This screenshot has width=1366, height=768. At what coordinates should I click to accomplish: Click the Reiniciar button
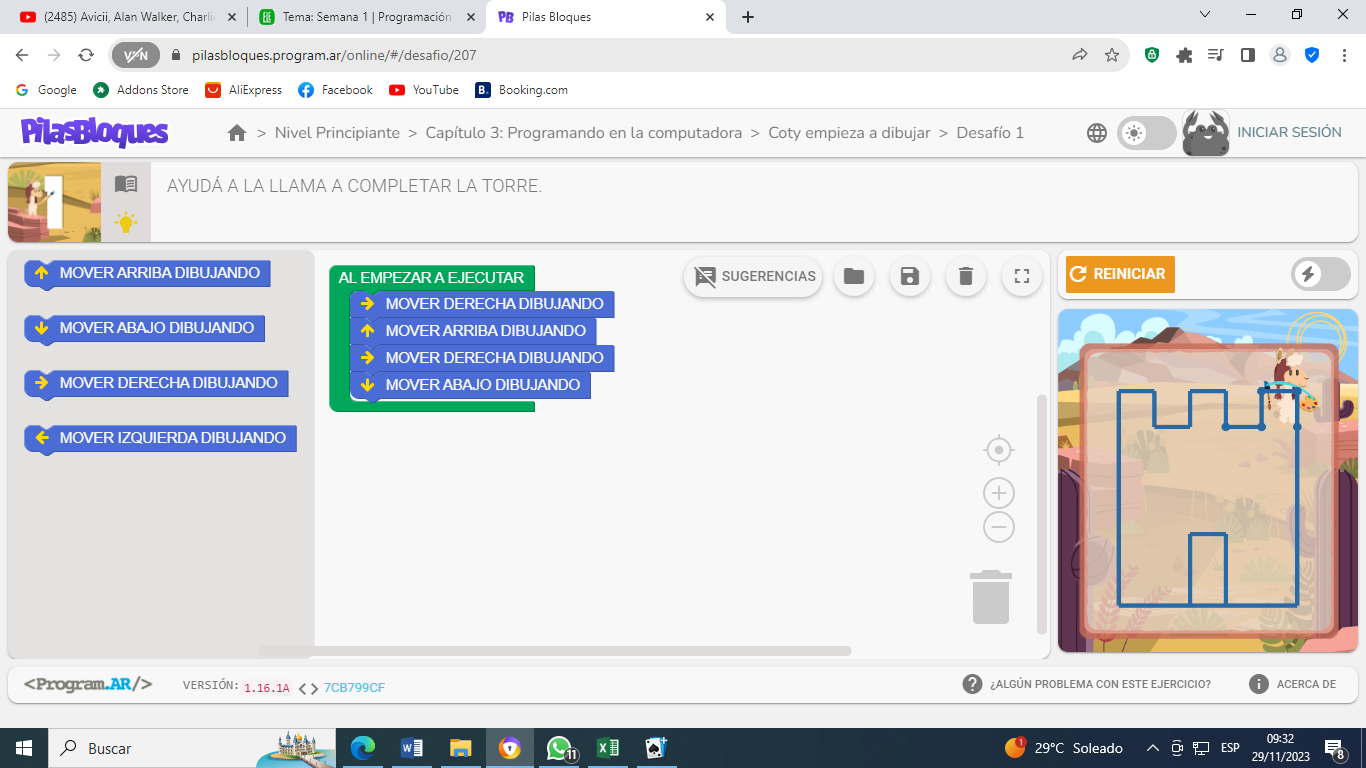[1119, 273]
